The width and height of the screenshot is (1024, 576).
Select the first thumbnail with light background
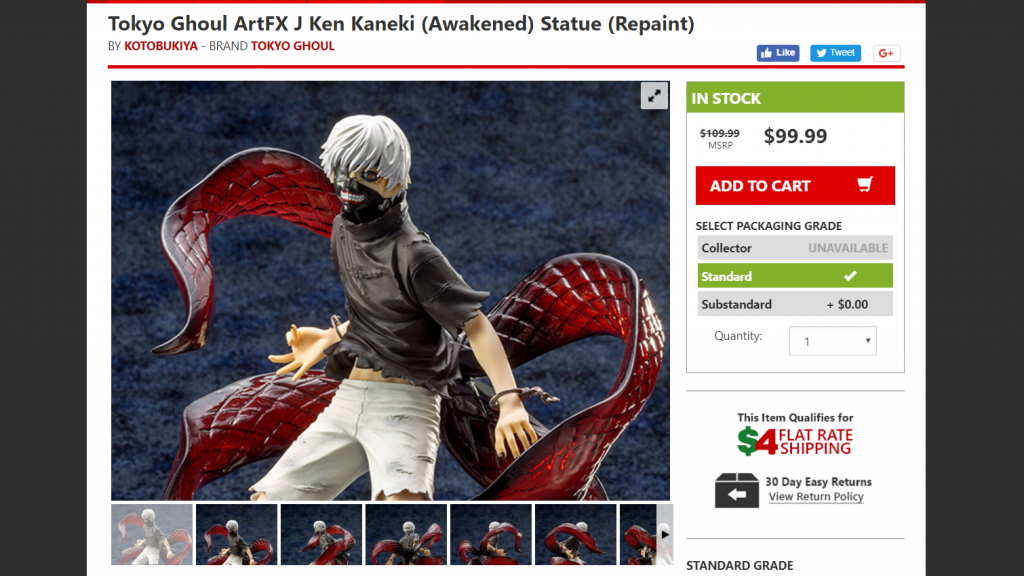[152, 534]
